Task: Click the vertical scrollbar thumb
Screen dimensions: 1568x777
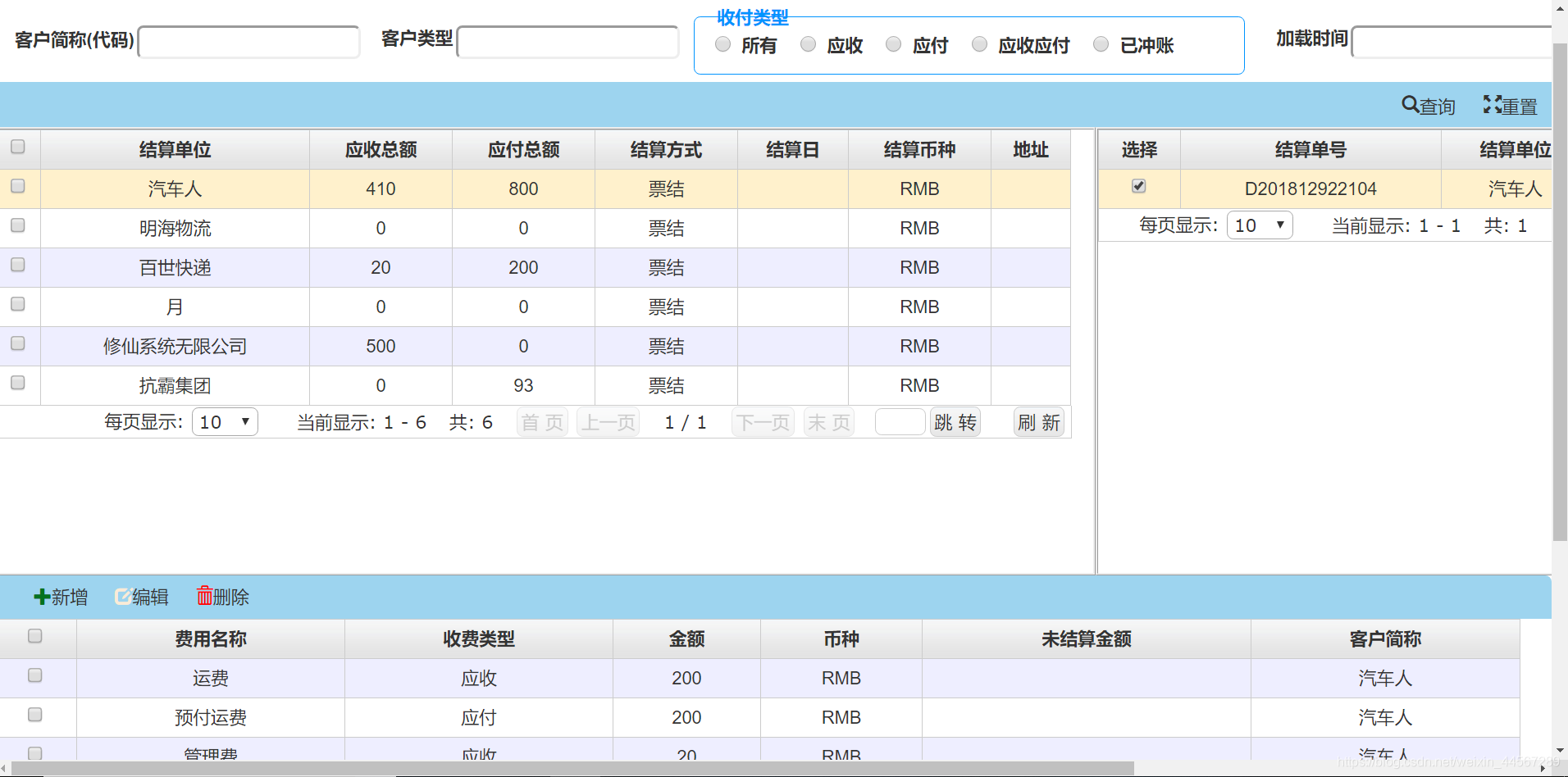Action: pos(1560,291)
